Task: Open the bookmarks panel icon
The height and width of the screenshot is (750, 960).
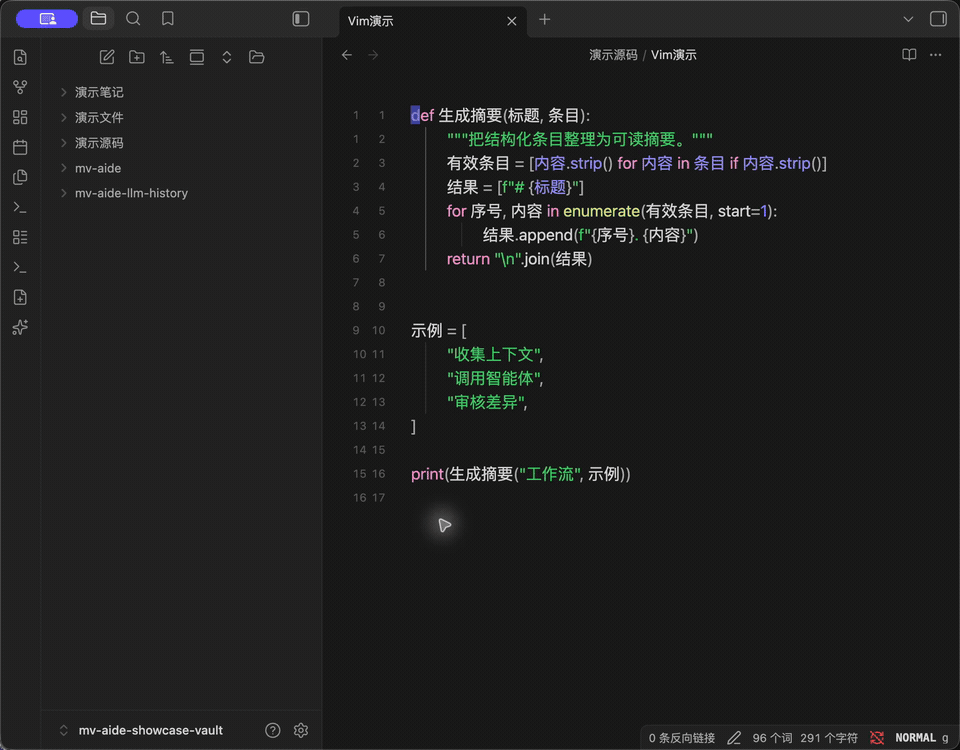Action: click(x=168, y=19)
